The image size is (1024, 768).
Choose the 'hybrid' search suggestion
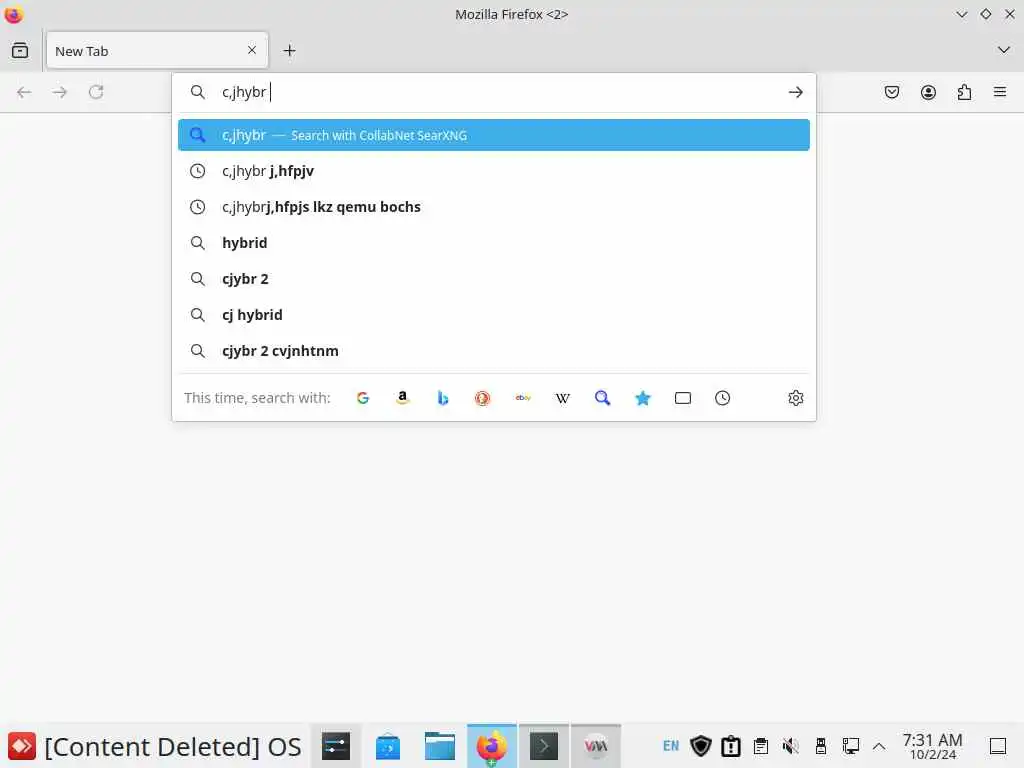coord(494,243)
